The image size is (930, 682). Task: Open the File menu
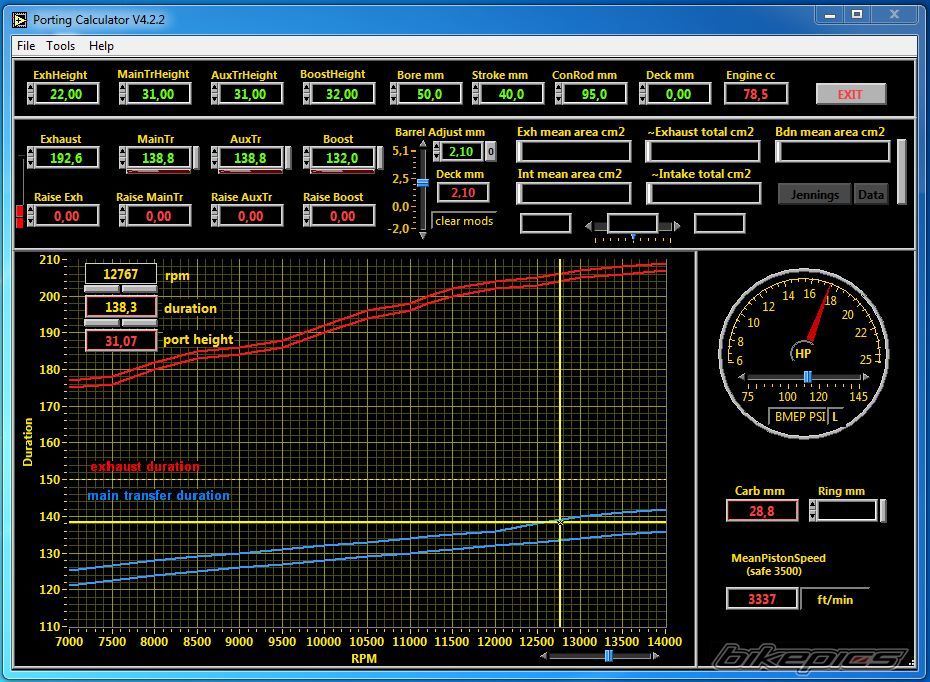point(26,46)
